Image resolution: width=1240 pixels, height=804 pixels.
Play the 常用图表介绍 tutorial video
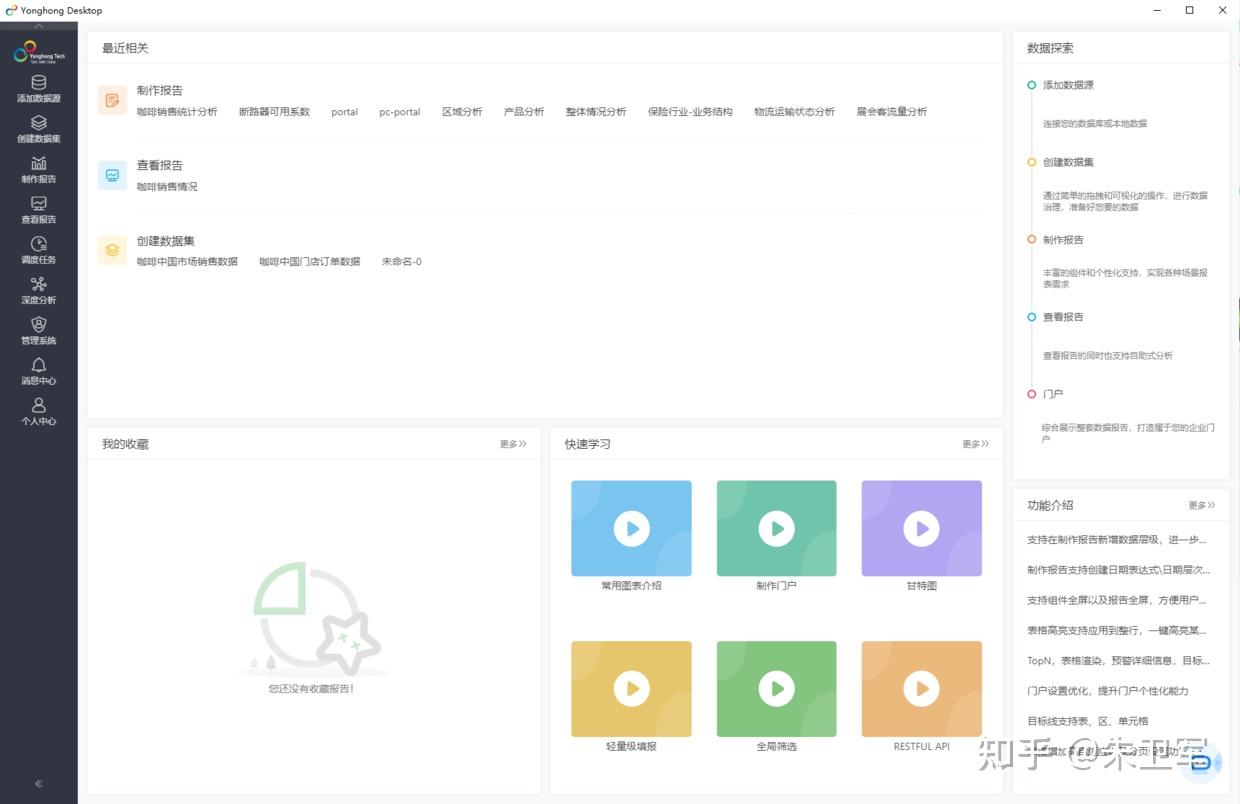[631, 528]
